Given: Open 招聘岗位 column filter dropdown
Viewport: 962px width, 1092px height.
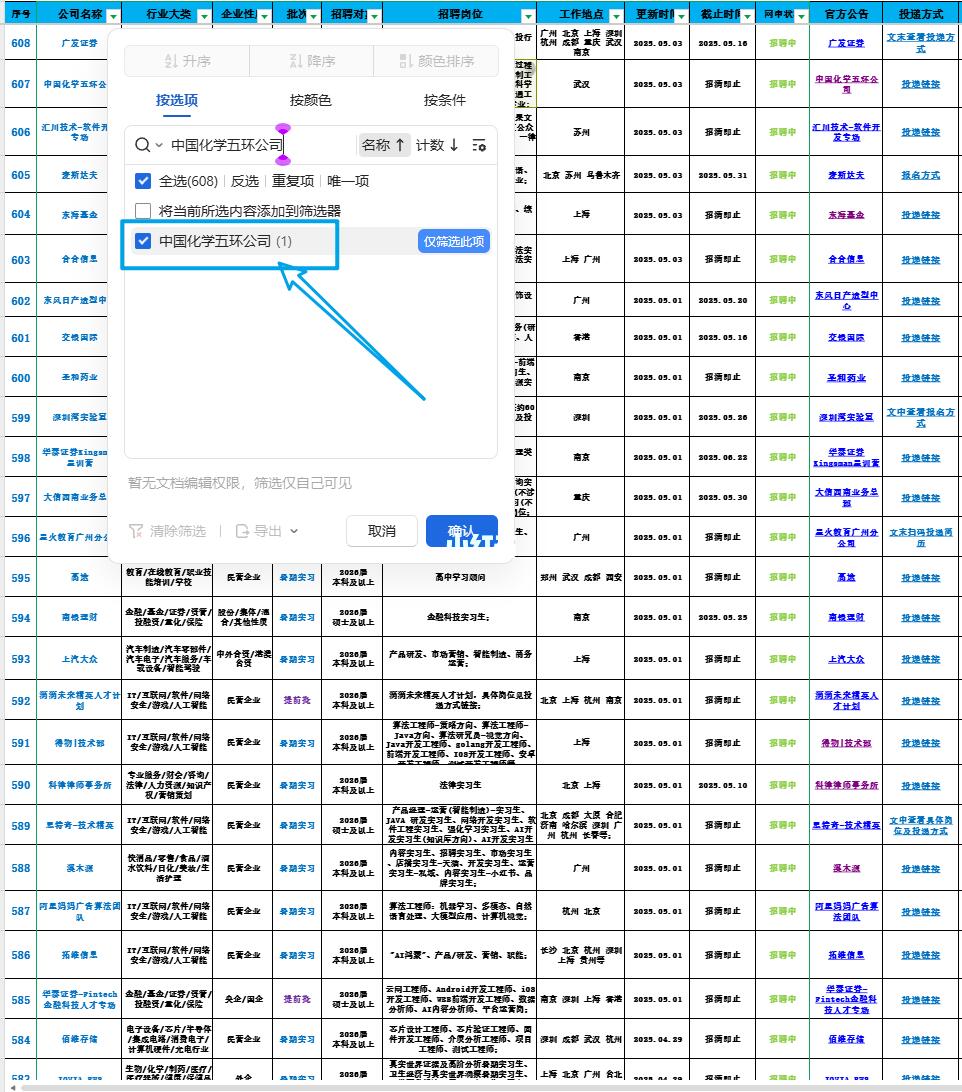Looking at the screenshot, I should [528, 15].
